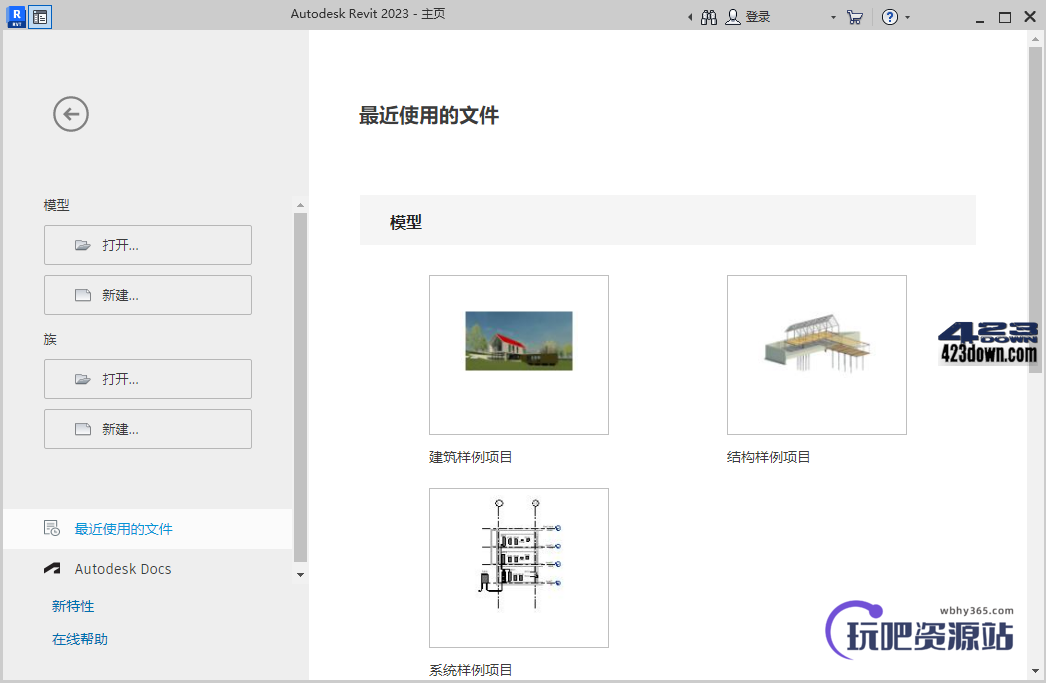Click the Revit application logo icon
Screen dimensions: 1046x683
15,17
